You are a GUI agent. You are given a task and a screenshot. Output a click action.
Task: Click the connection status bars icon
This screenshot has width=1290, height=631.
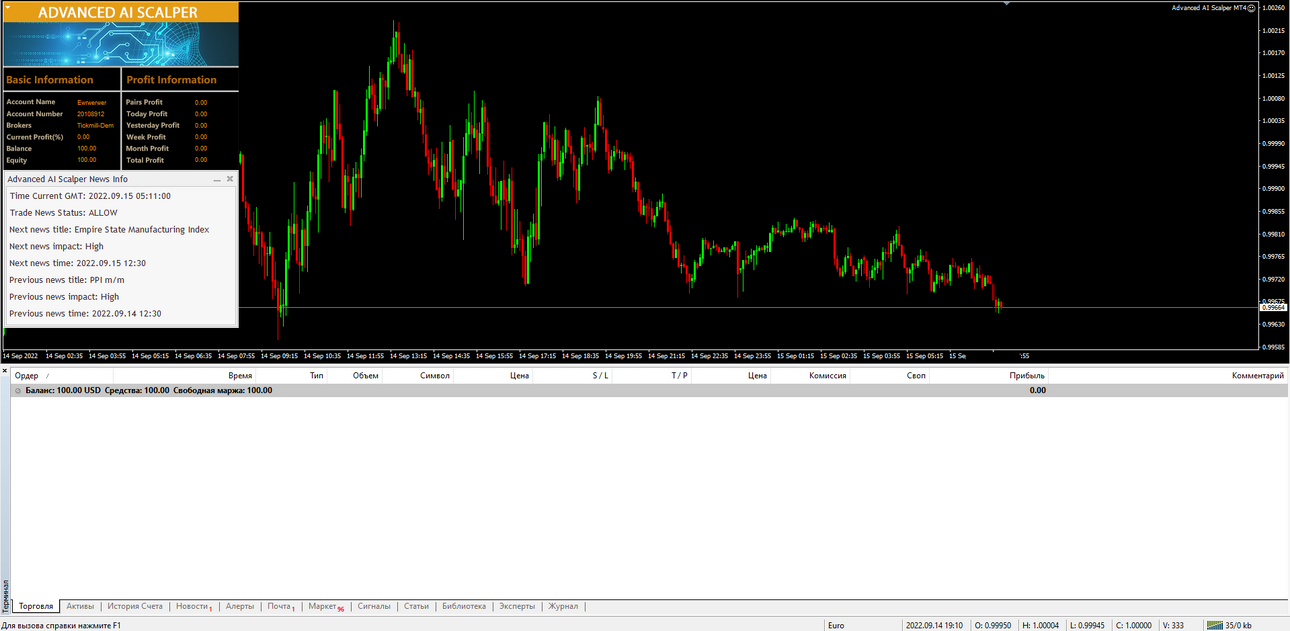click(1215, 625)
